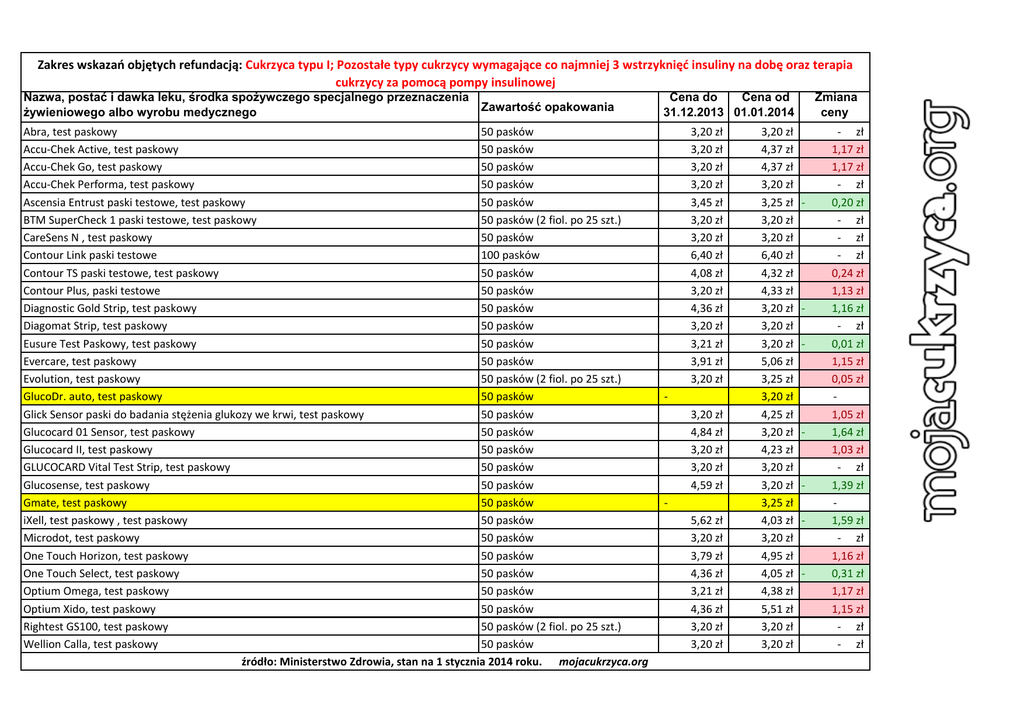1024x725 pixels.
Task: Select the Accu-Chek Performa product name
Action: pyautogui.click(x=109, y=185)
